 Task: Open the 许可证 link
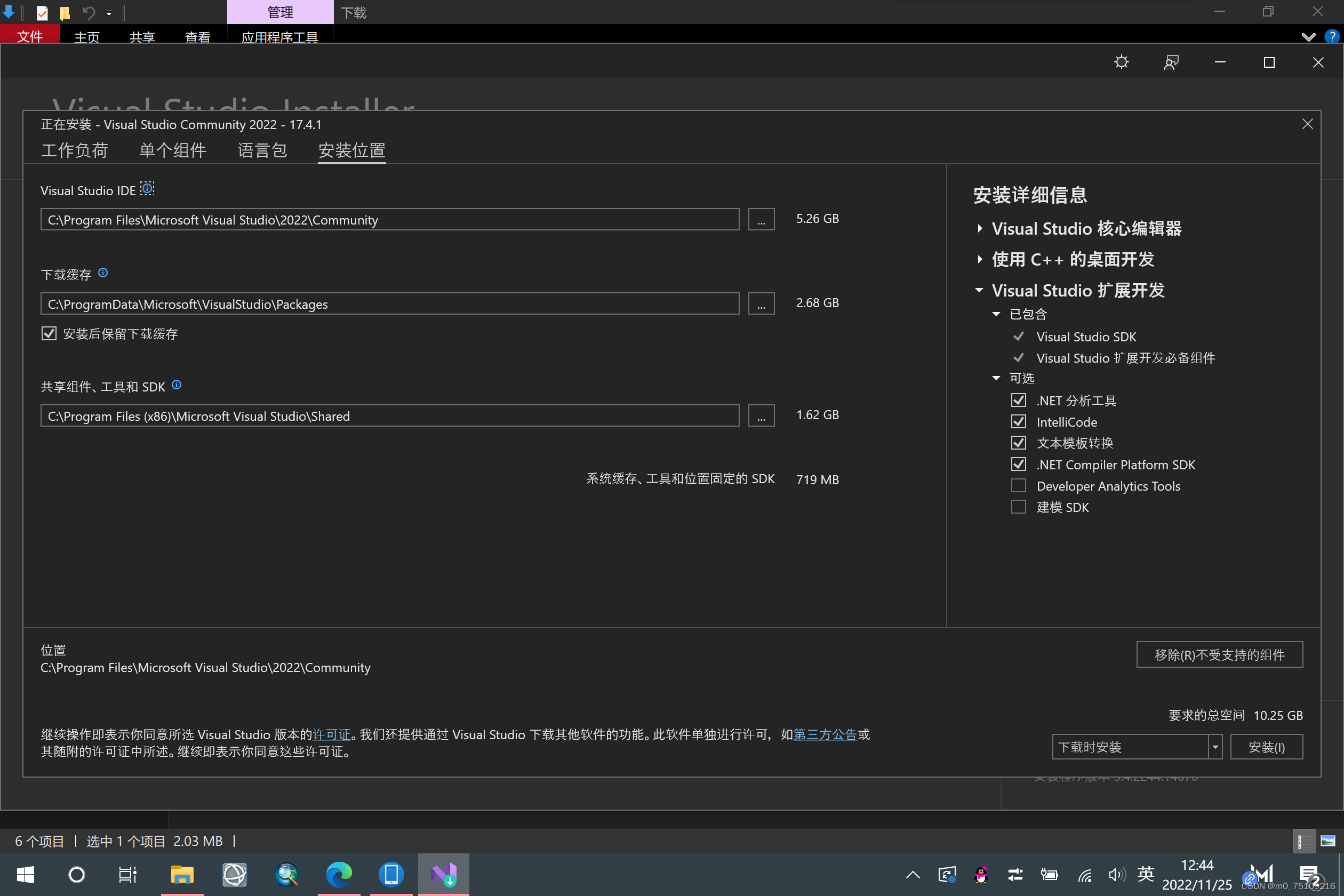pyautogui.click(x=331, y=734)
